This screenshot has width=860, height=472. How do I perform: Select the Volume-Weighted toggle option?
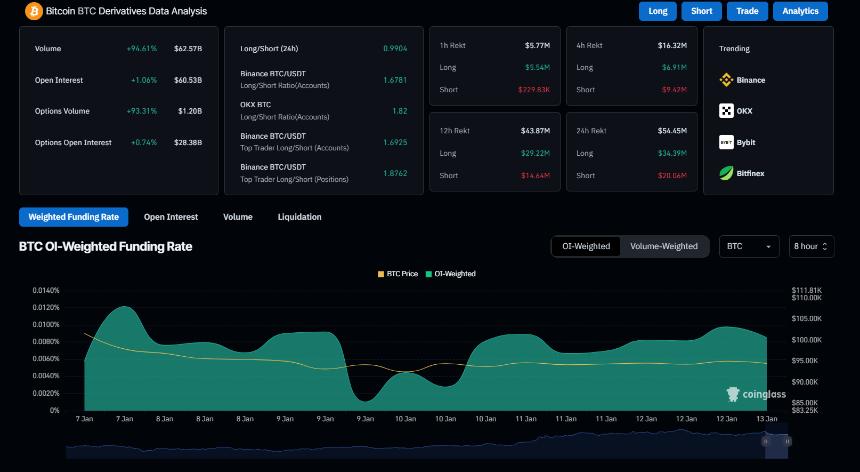664,246
